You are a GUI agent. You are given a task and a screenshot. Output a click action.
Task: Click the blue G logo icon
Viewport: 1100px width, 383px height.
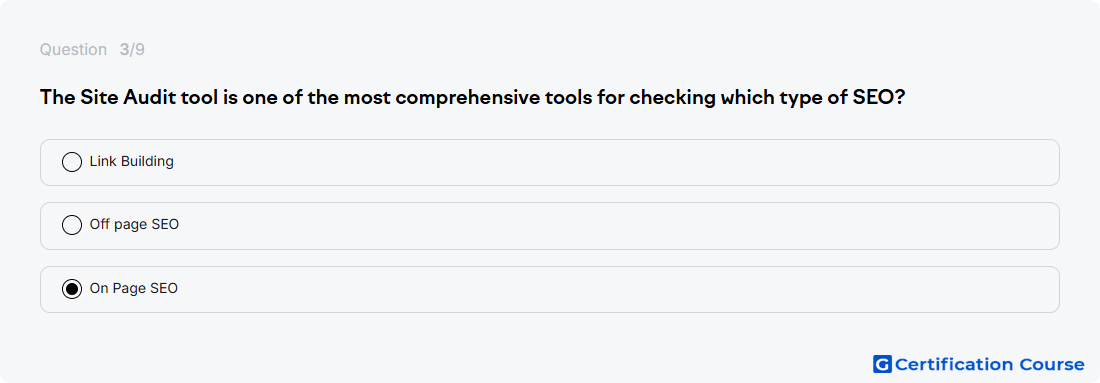pyautogui.click(x=882, y=364)
